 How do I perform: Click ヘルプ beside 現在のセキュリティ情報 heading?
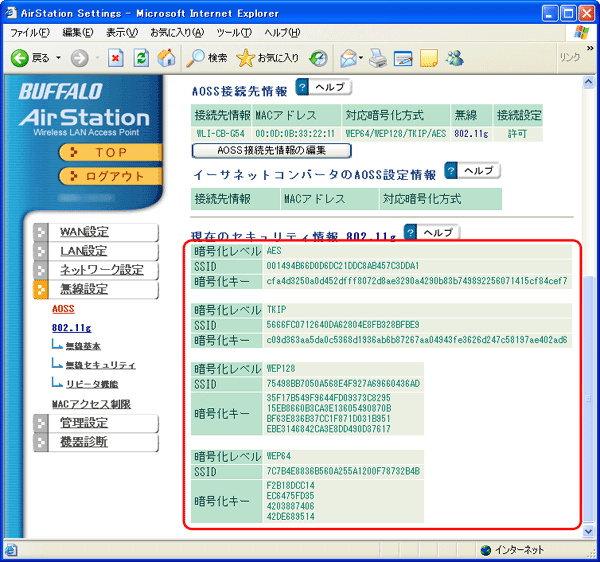click(432, 232)
